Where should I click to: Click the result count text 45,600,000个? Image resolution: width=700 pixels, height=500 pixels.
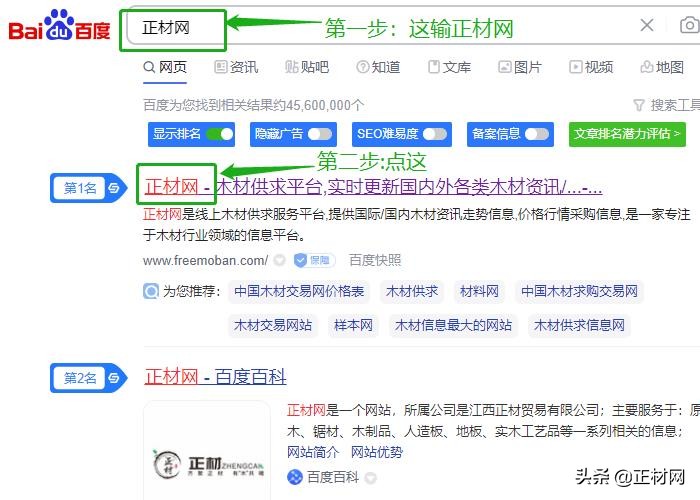pyautogui.click(x=325, y=105)
